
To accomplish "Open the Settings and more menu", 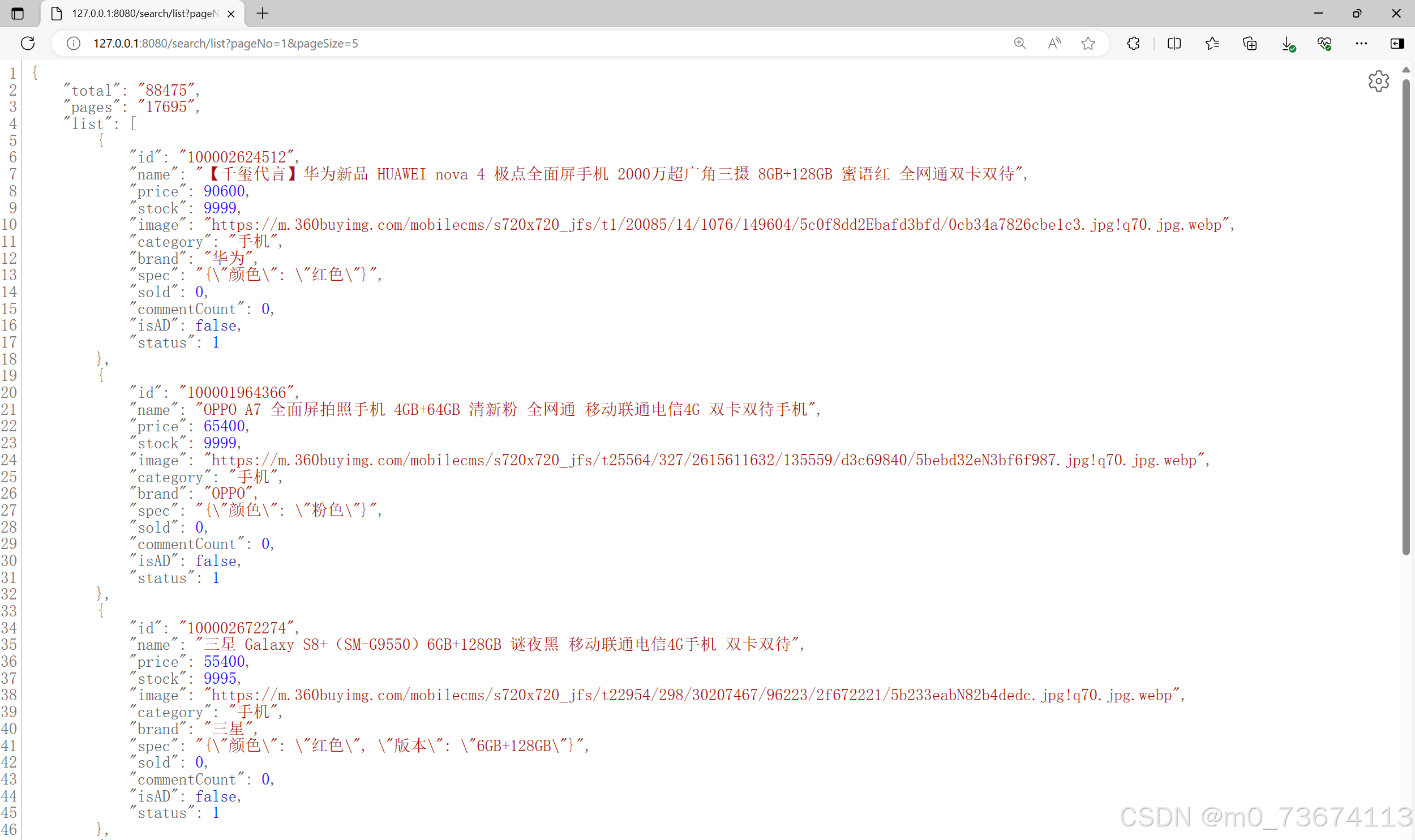I will tap(1361, 44).
